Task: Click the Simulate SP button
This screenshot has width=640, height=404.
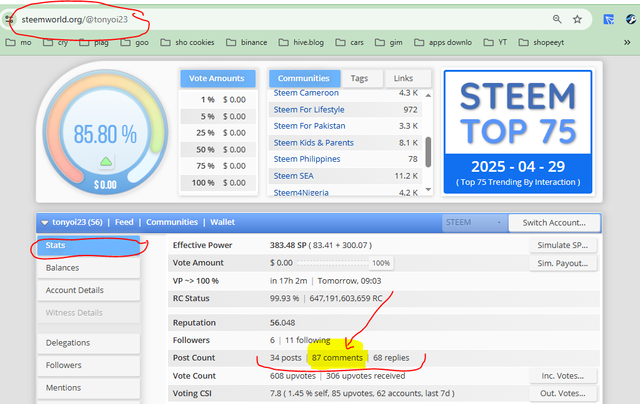Action: [562, 245]
